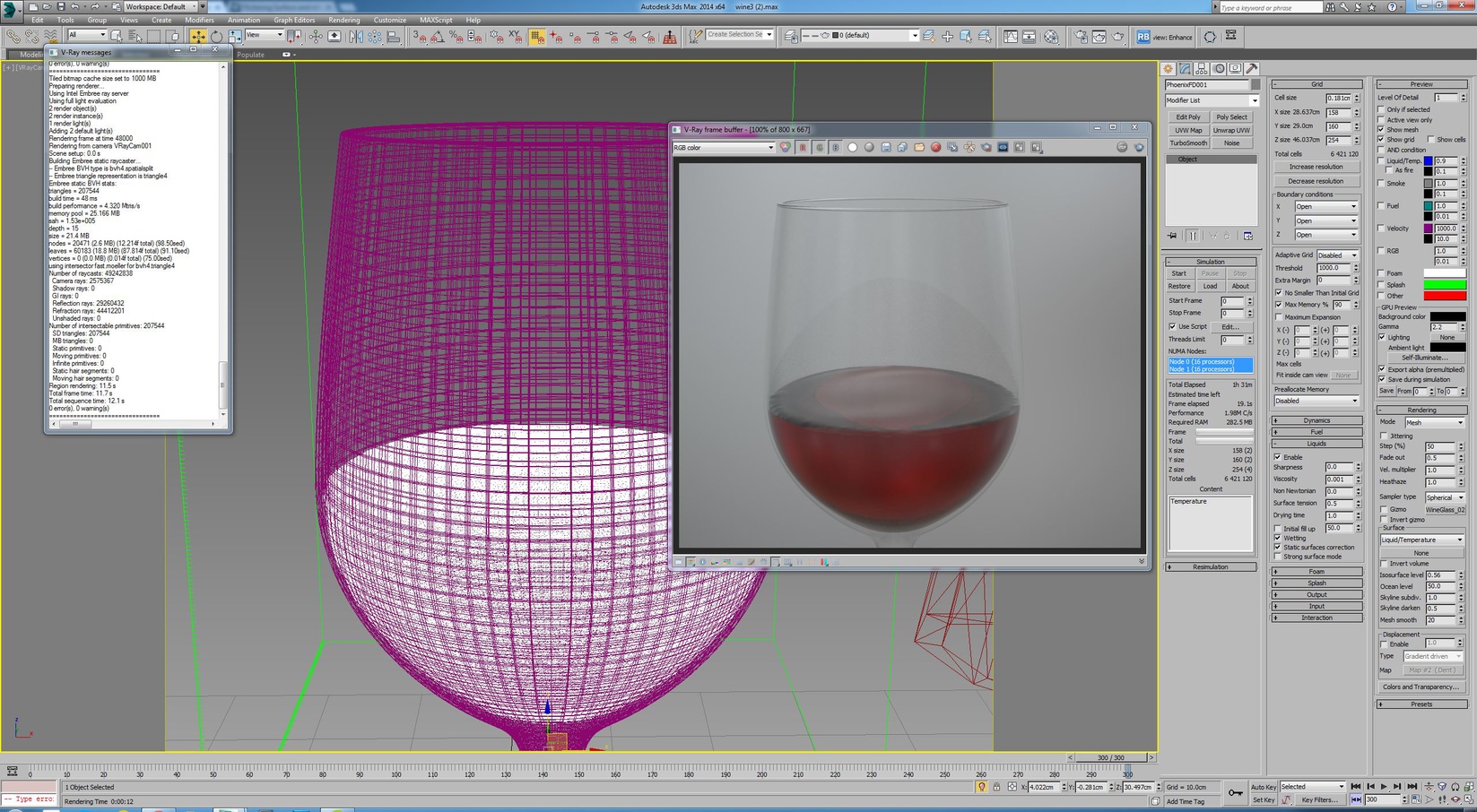The image size is (1477, 812).
Task: Toggle Angle Snap in the toolbar
Action: (438, 37)
